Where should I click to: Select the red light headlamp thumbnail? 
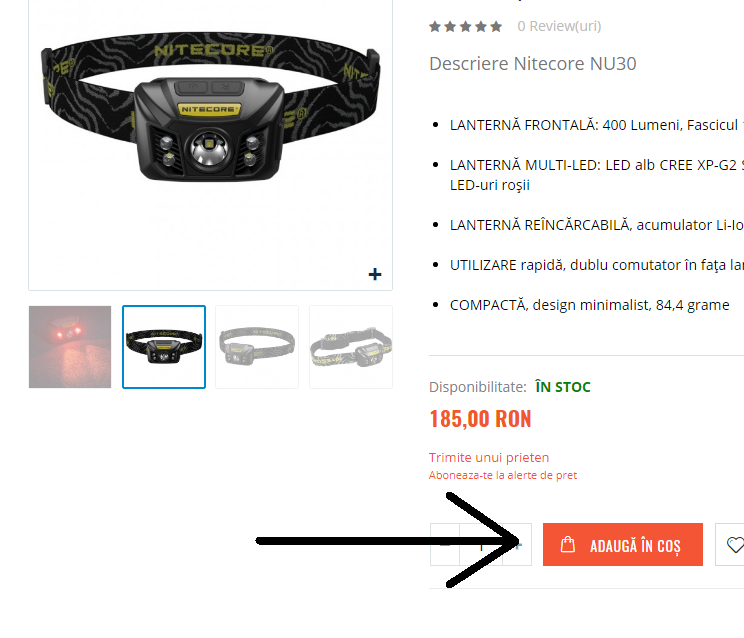point(70,347)
